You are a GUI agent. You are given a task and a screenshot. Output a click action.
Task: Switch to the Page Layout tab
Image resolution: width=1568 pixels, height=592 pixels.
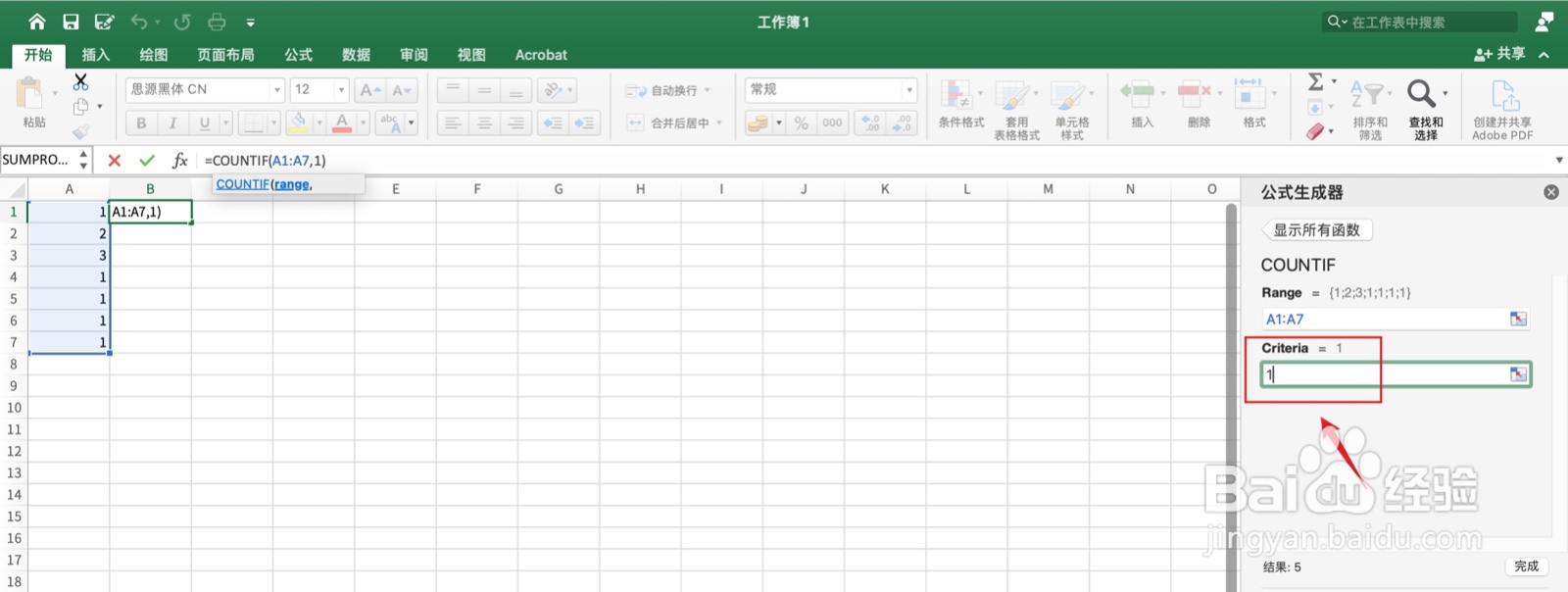(225, 55)
